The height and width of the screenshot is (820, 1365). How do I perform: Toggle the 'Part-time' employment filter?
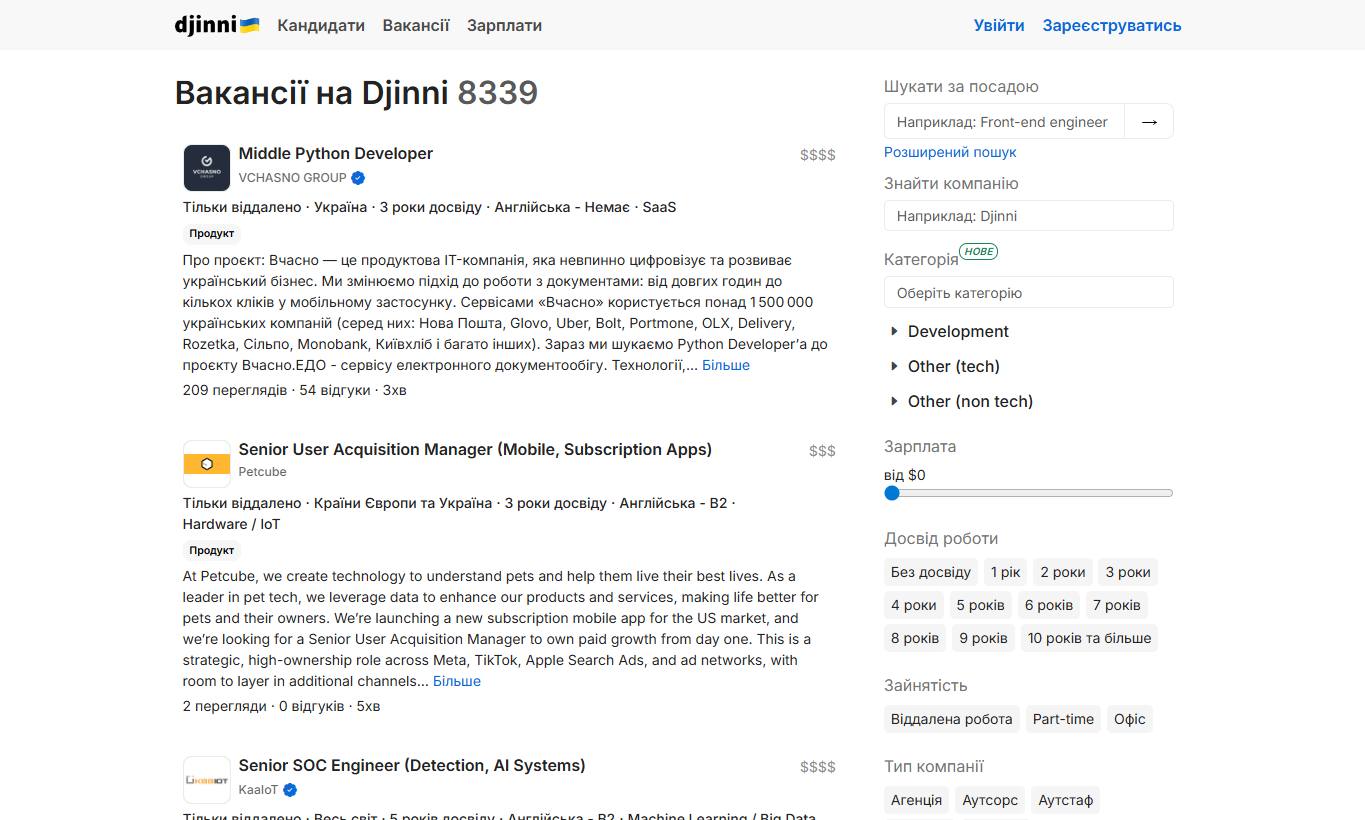(x=1063, y=719)
